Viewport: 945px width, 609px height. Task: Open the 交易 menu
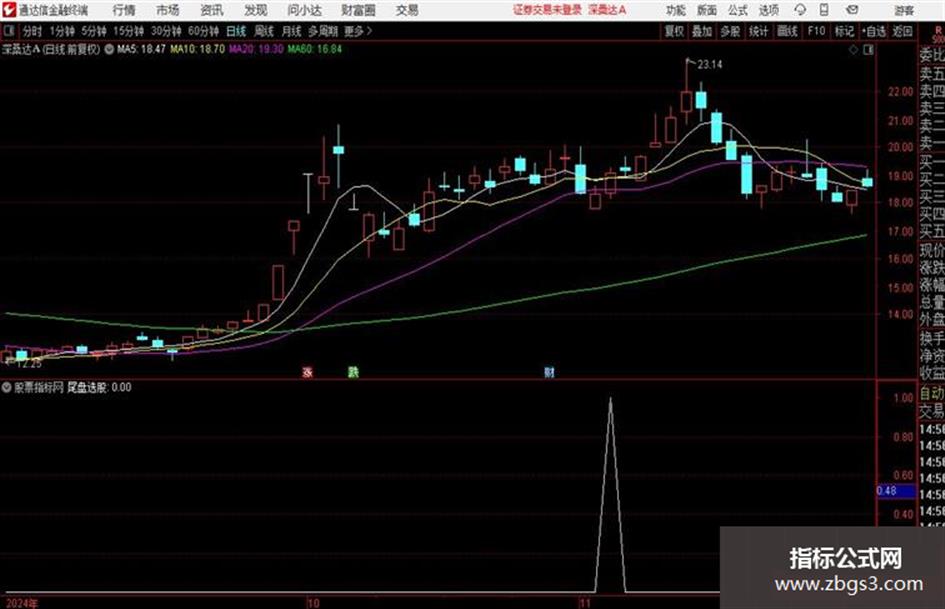[407, 10]
